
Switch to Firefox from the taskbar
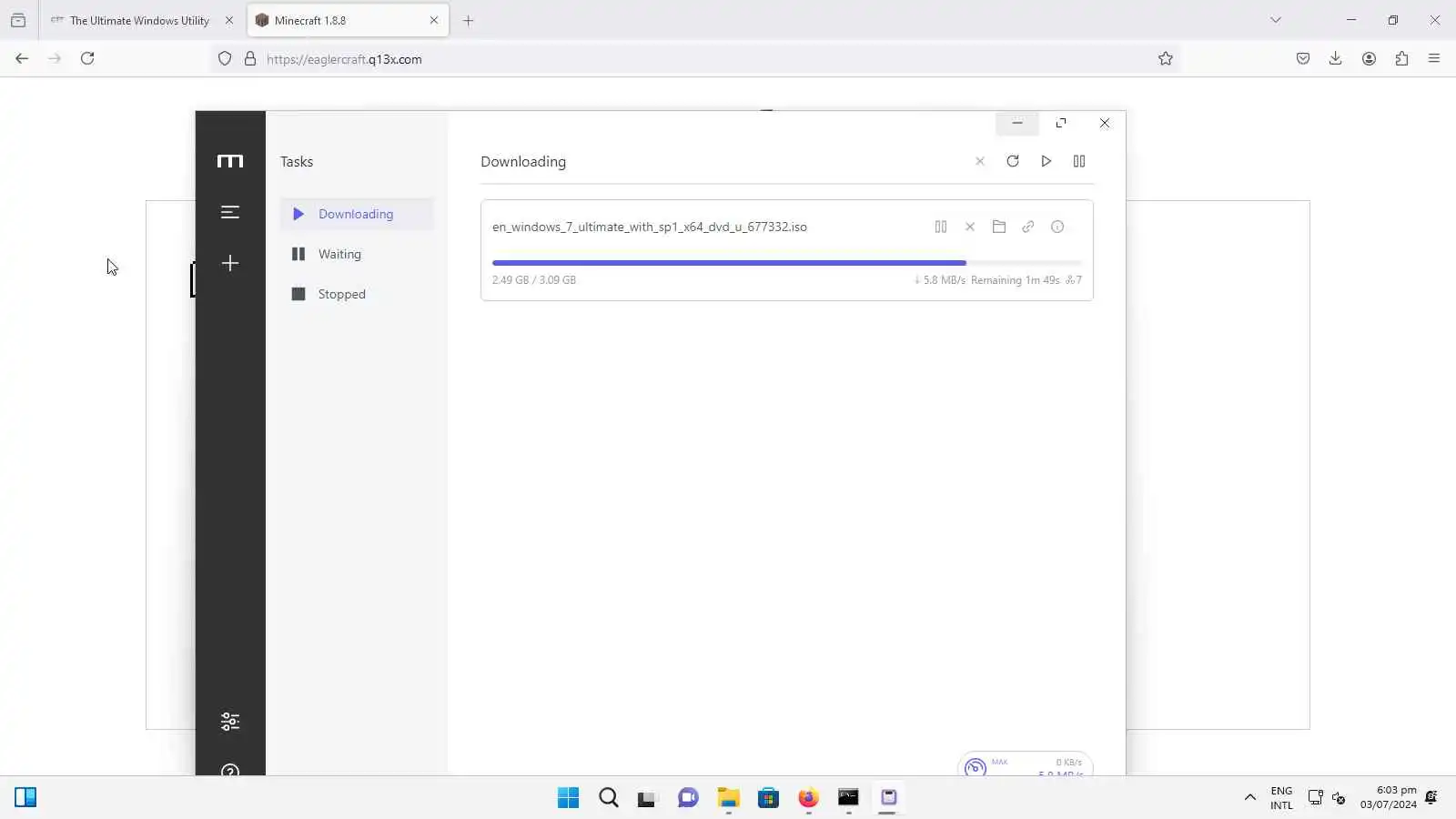click(x=808, y=798)
